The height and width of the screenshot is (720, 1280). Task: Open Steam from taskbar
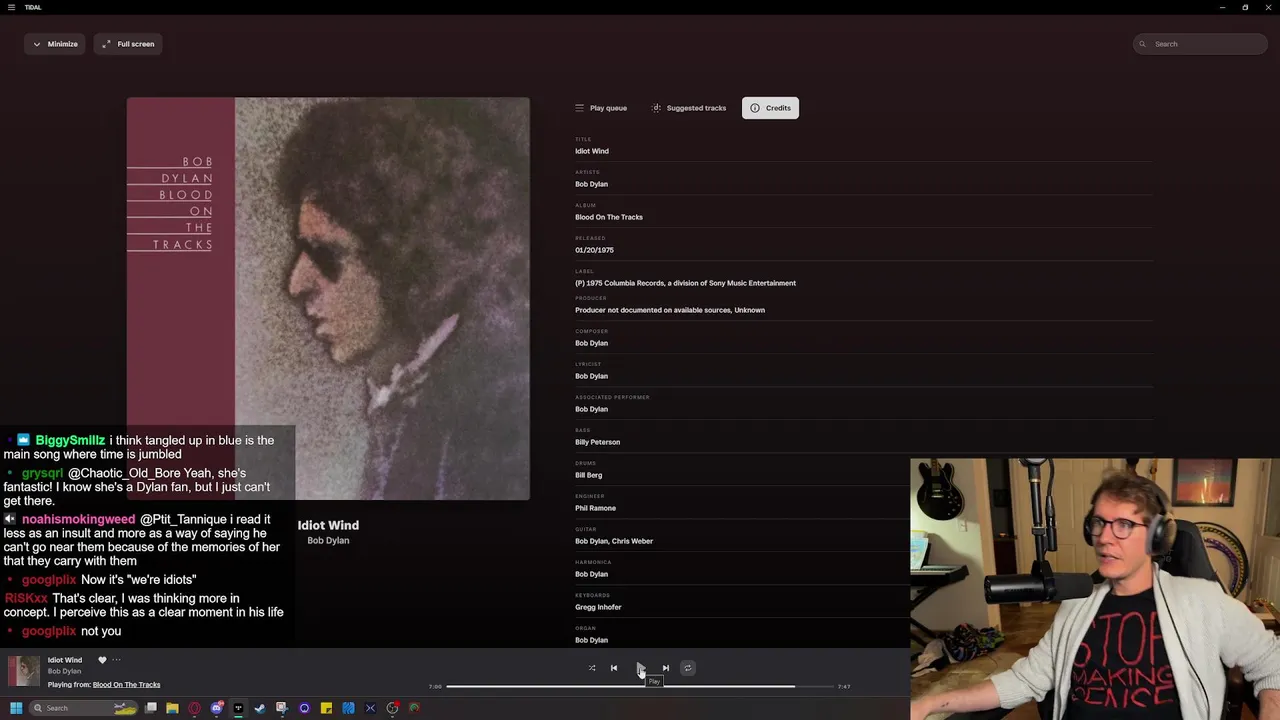tap(260, 708)
